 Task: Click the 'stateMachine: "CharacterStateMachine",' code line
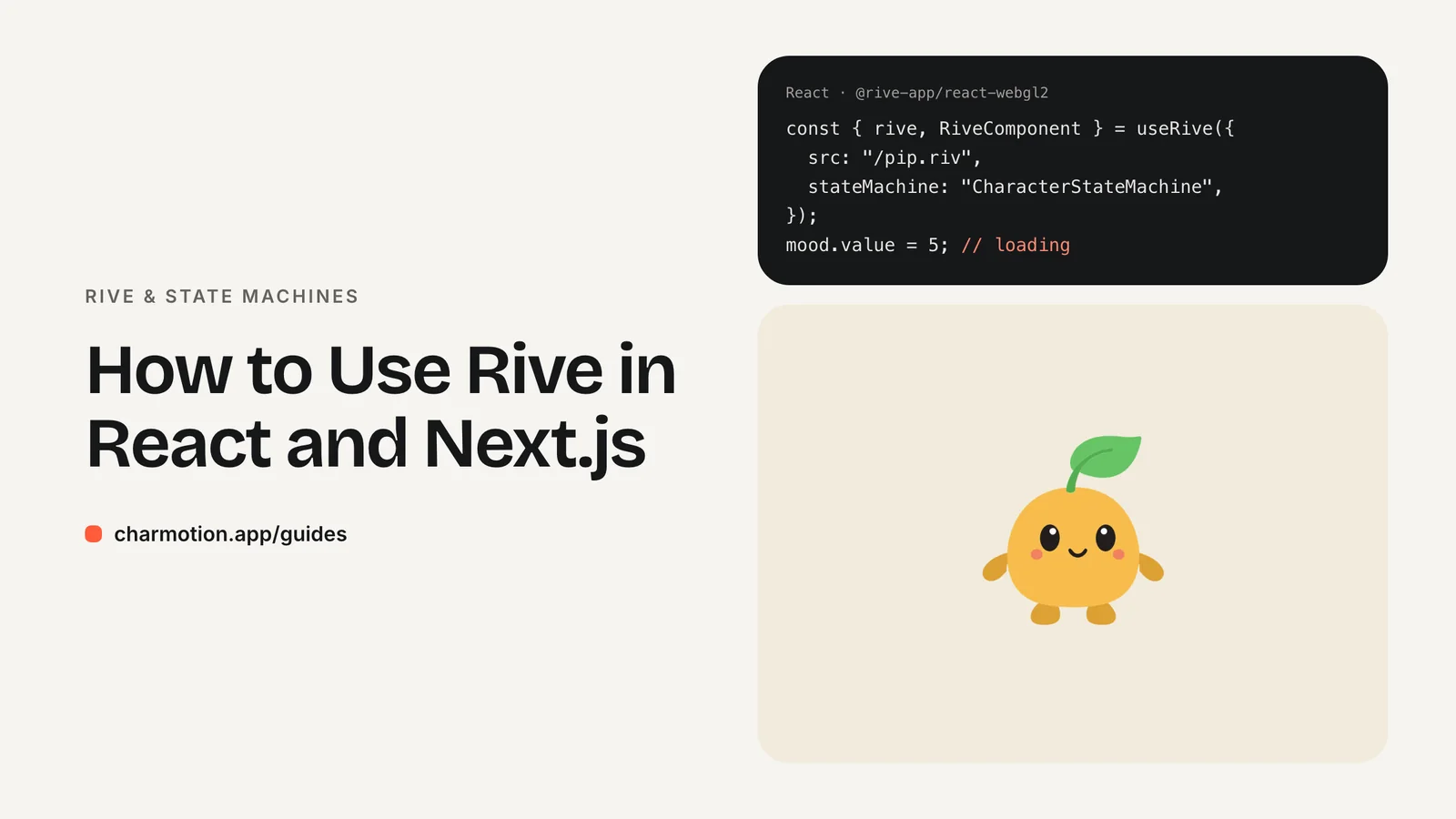coord(1015,187)
